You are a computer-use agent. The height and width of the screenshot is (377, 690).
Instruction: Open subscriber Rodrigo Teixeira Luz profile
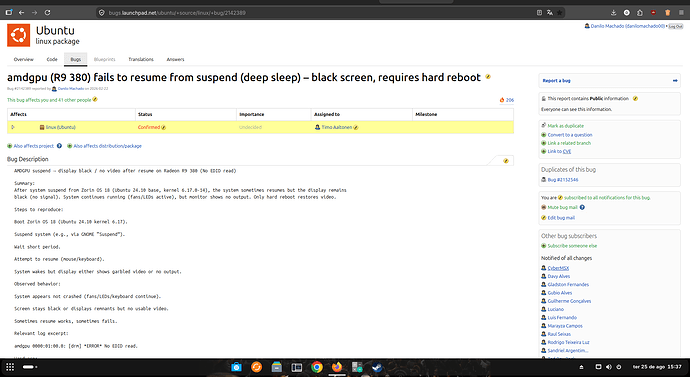[569, 342]
